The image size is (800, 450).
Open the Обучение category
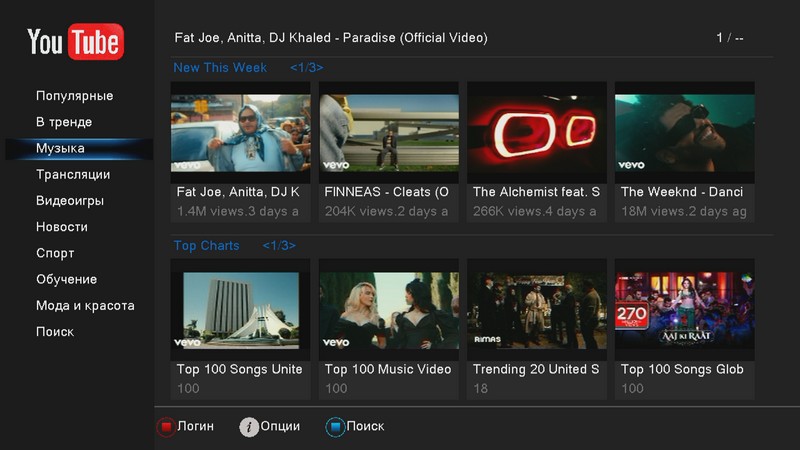coord(66,279)
